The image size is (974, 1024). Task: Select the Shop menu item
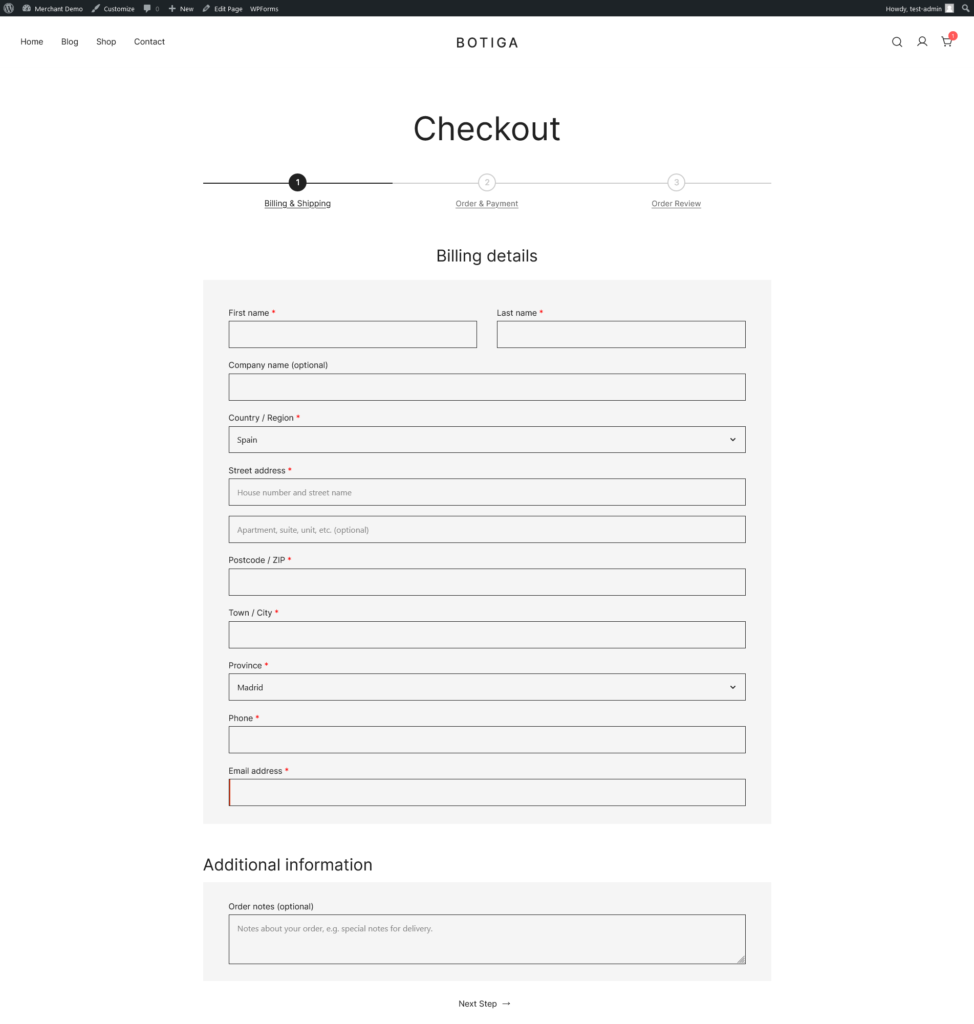(106, 41)
